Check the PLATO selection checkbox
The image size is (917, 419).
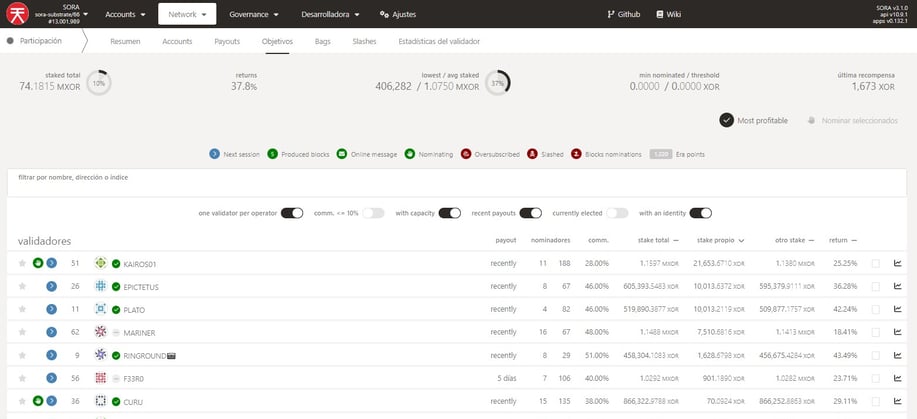[875, 309]
